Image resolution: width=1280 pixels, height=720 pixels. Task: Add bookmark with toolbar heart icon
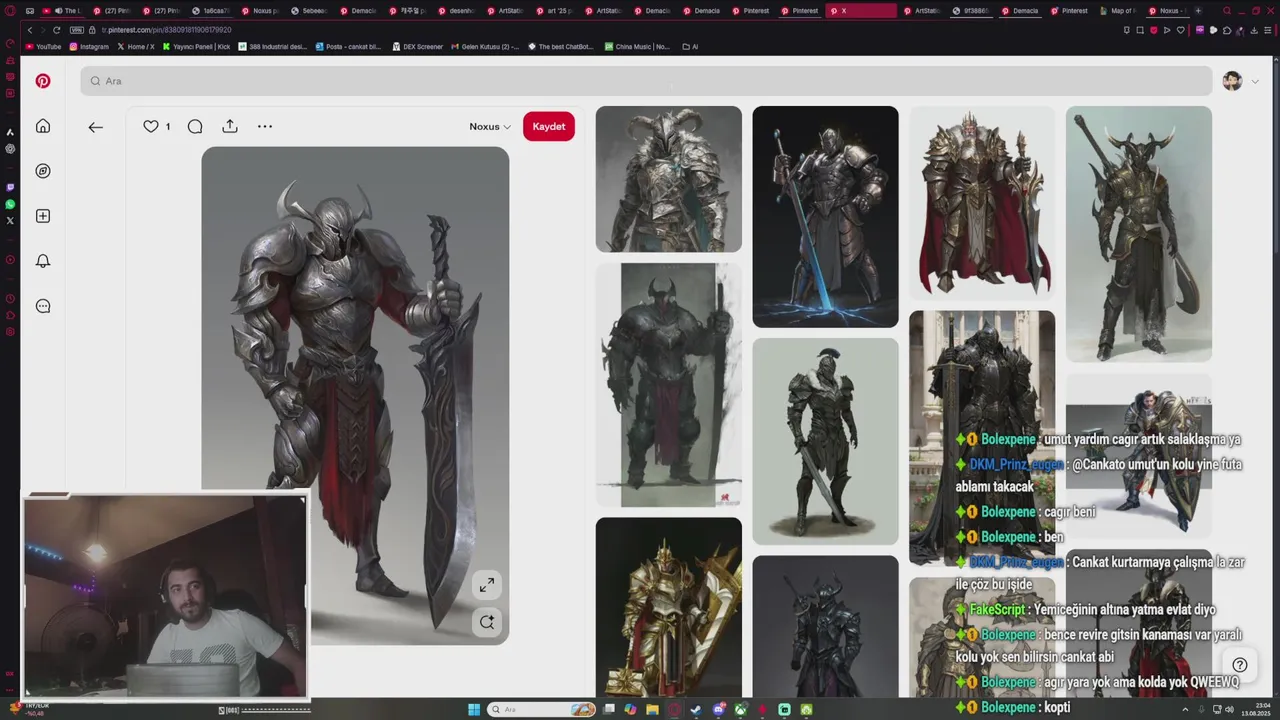(1181, 30)
